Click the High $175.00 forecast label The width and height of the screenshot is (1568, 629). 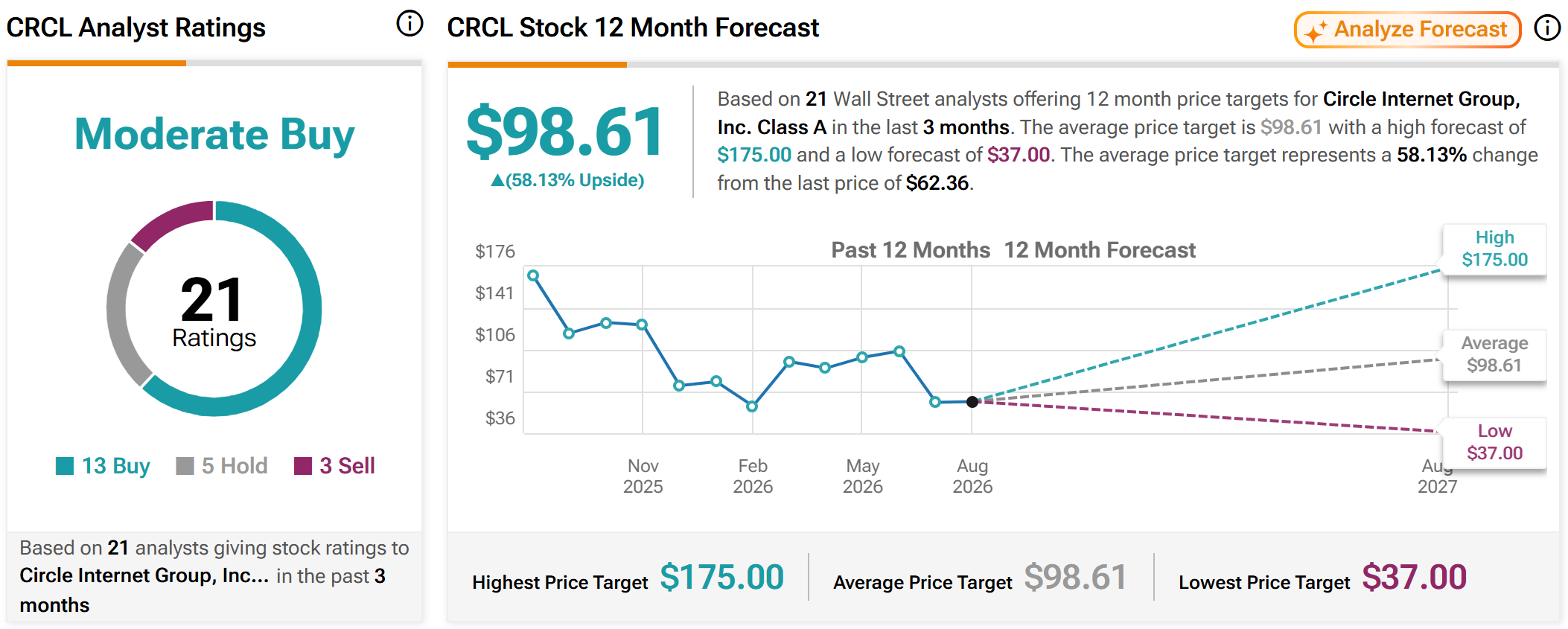(1494, 249)
